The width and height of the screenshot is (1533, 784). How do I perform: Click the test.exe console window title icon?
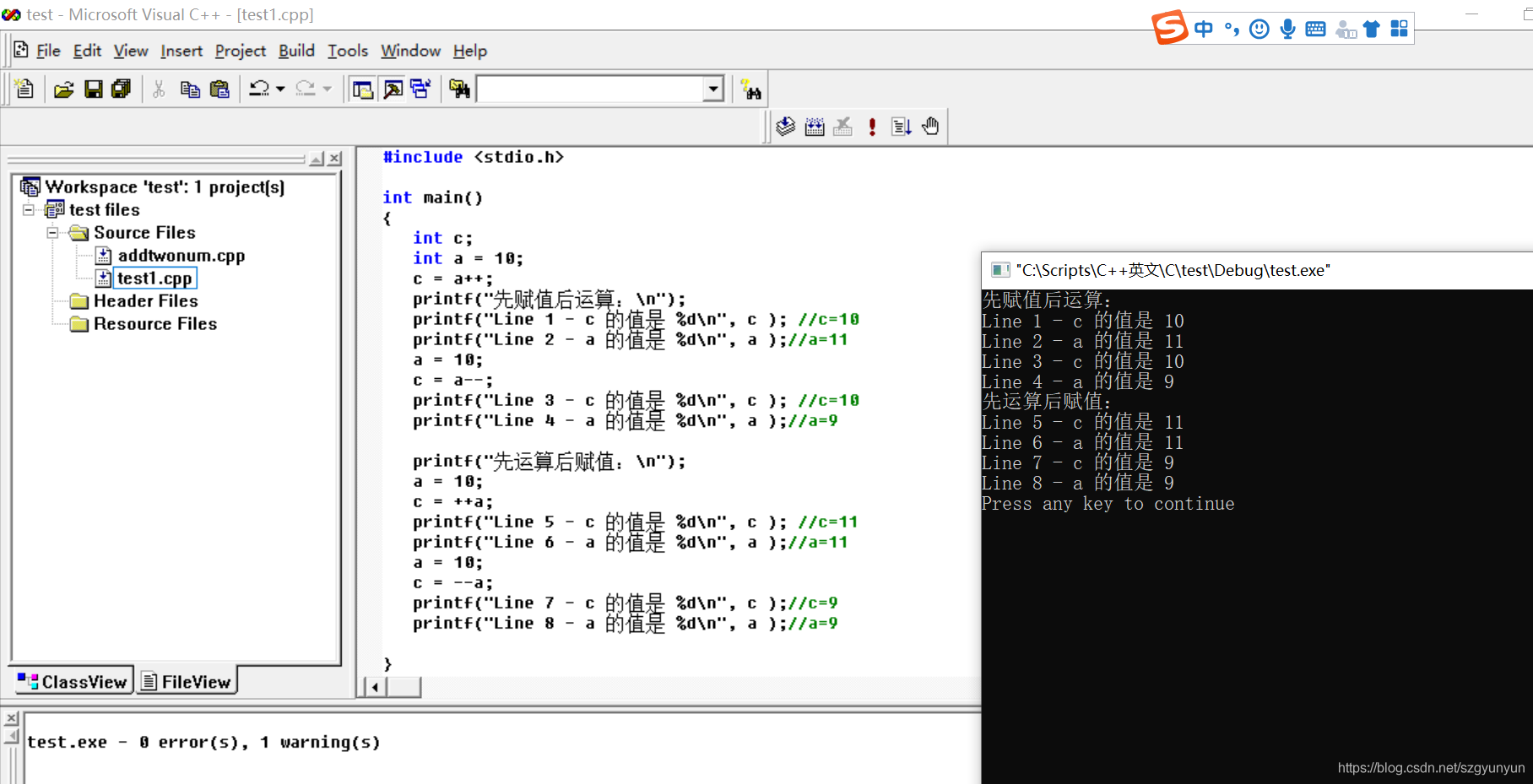(x=1000, y=270)
